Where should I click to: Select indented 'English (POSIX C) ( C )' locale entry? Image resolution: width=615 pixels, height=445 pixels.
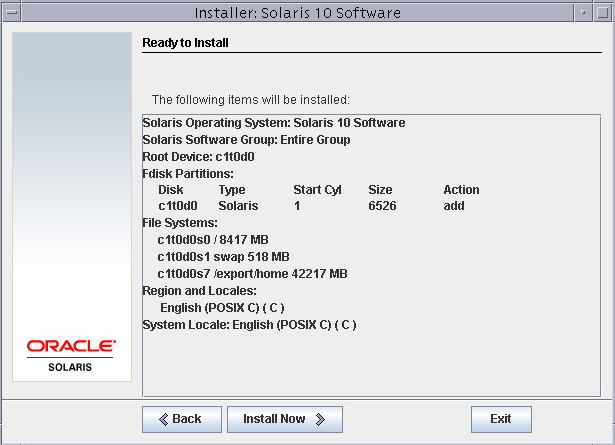(222, 308)
